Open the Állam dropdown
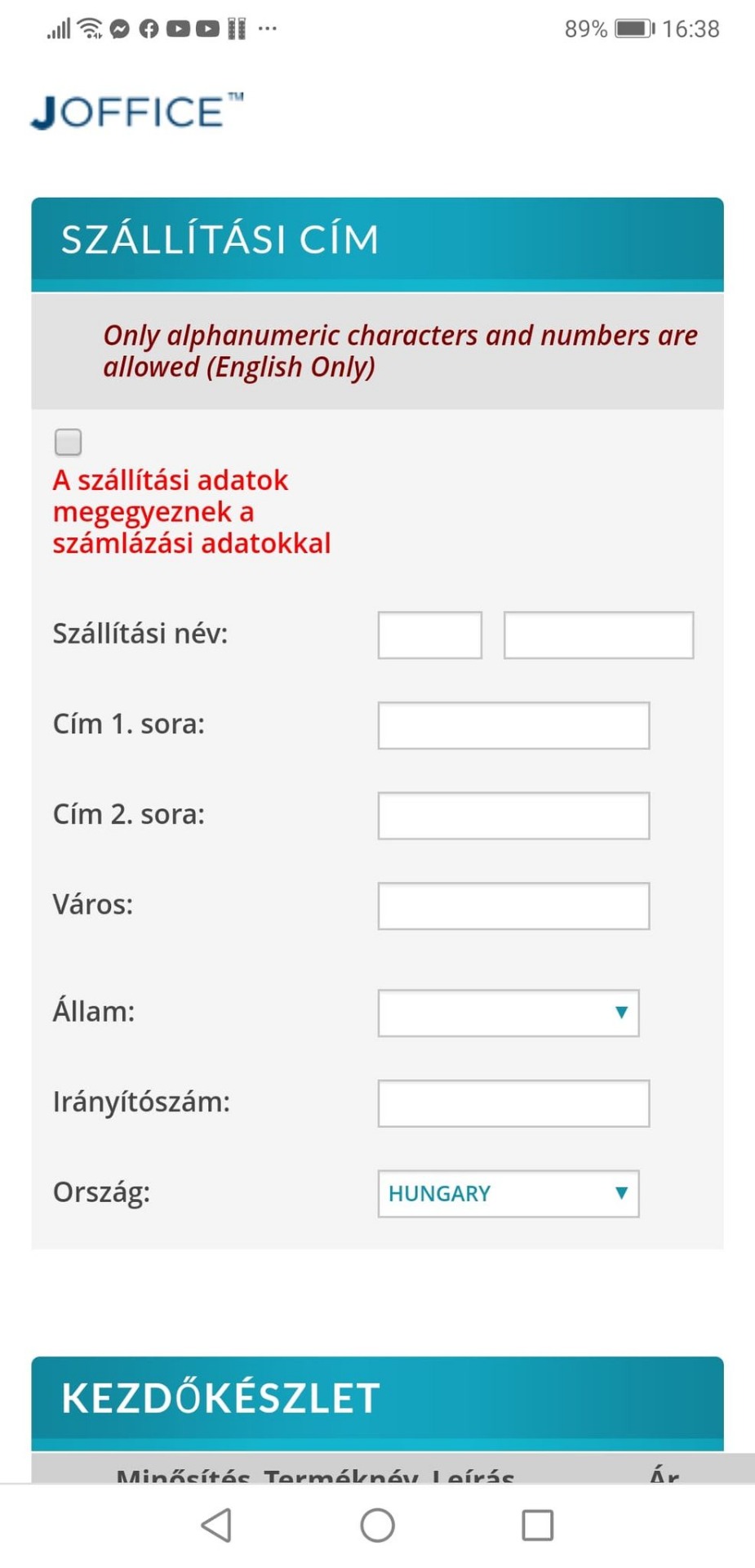755x1568 pixels. (508, 1013)
